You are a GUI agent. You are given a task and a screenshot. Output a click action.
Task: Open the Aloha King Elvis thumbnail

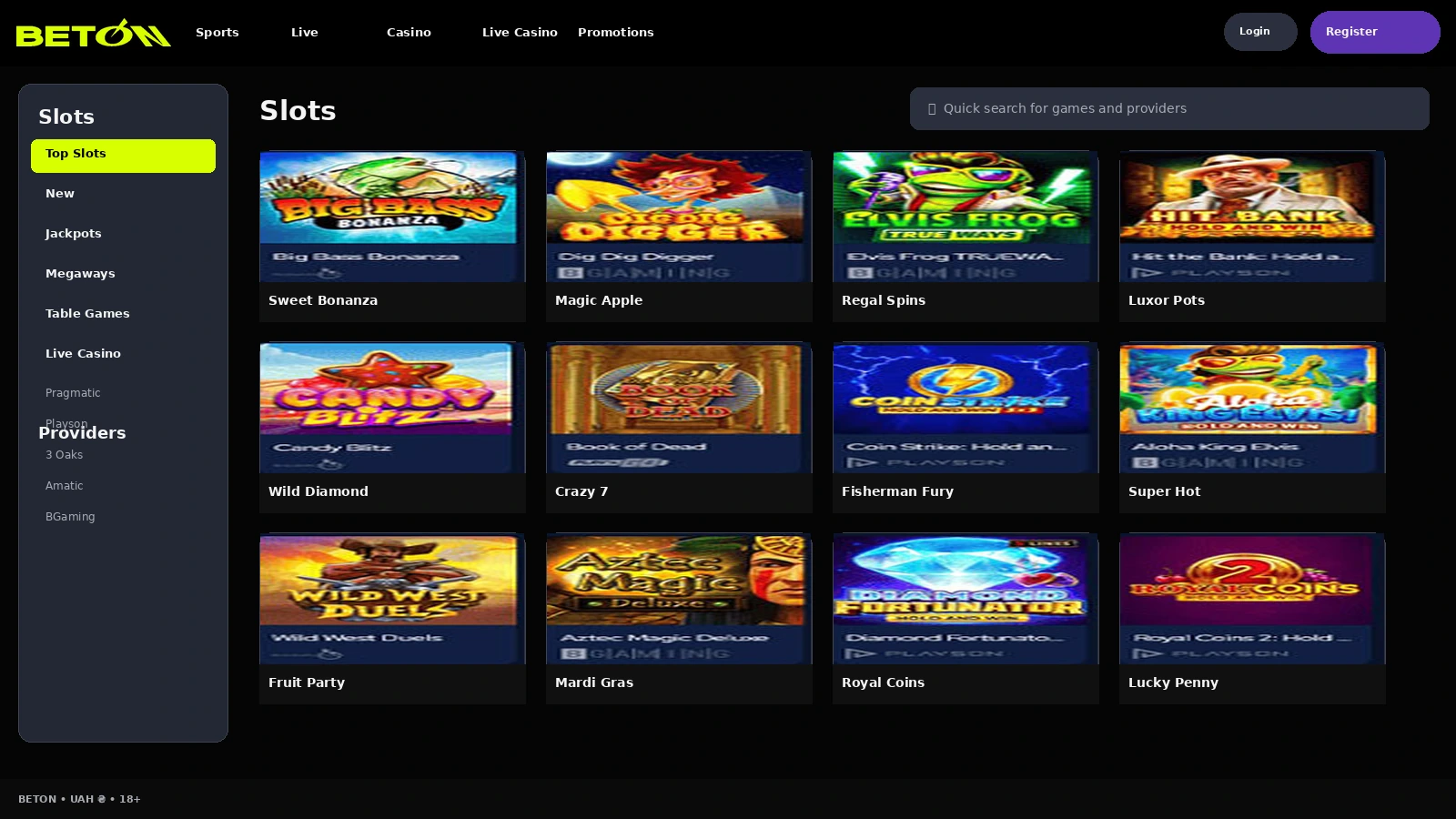click(1252, 408)
